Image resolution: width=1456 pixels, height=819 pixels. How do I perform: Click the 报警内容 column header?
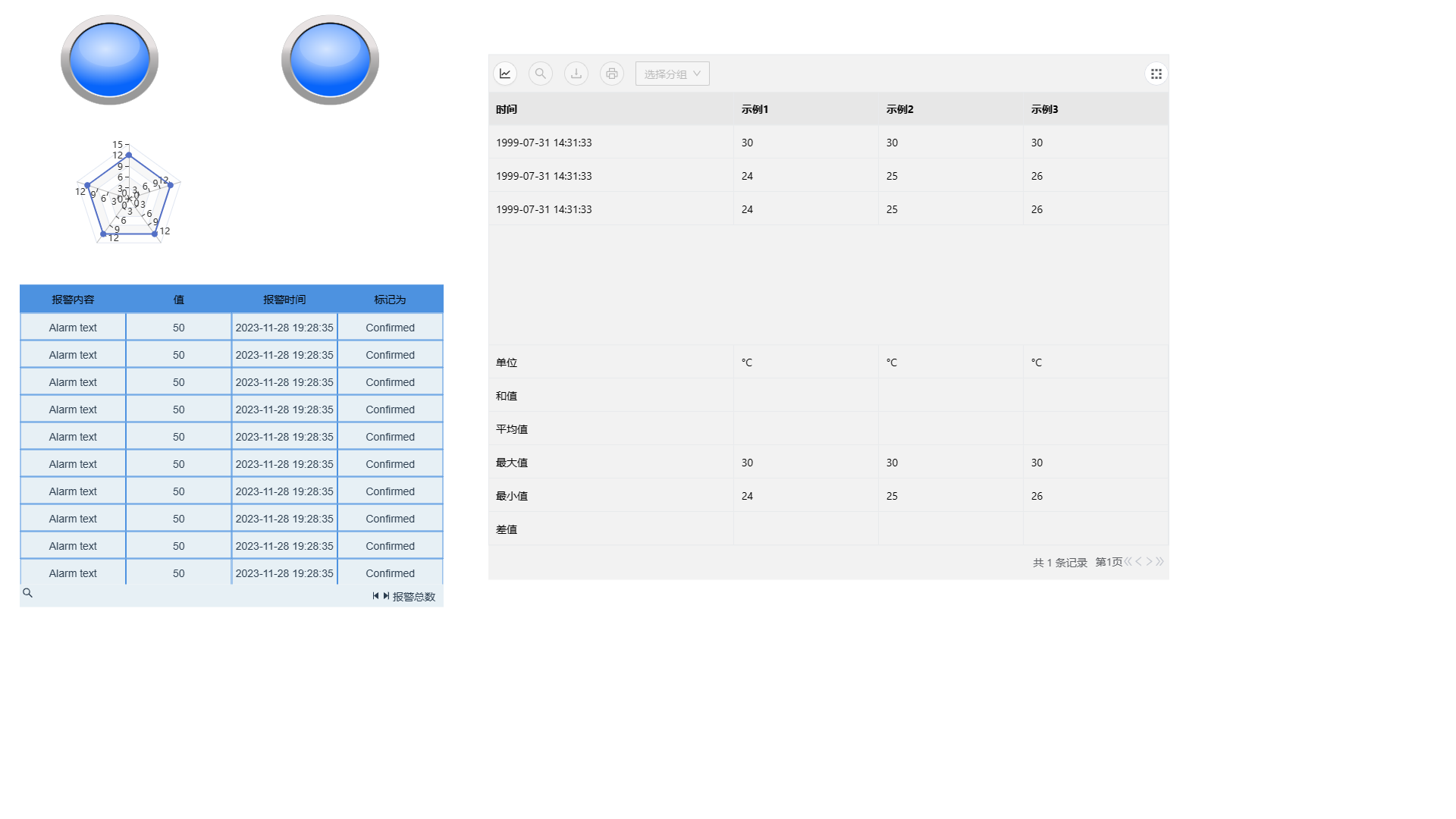click(x=73, y=300)
